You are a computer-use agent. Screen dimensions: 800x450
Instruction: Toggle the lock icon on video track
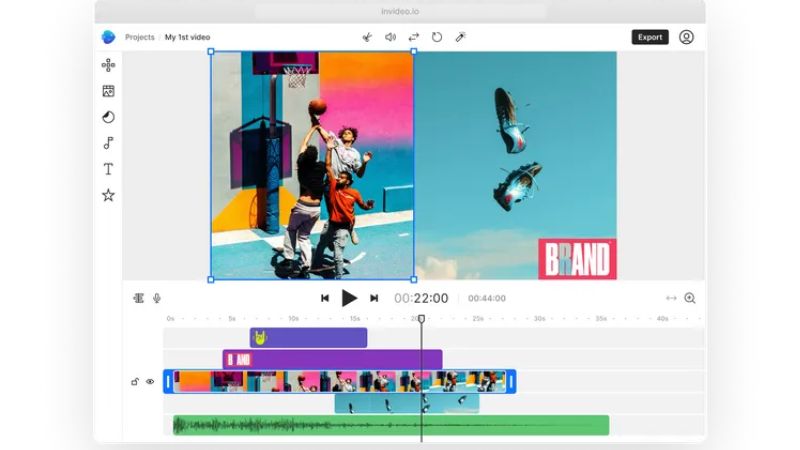tap(135, 381)
